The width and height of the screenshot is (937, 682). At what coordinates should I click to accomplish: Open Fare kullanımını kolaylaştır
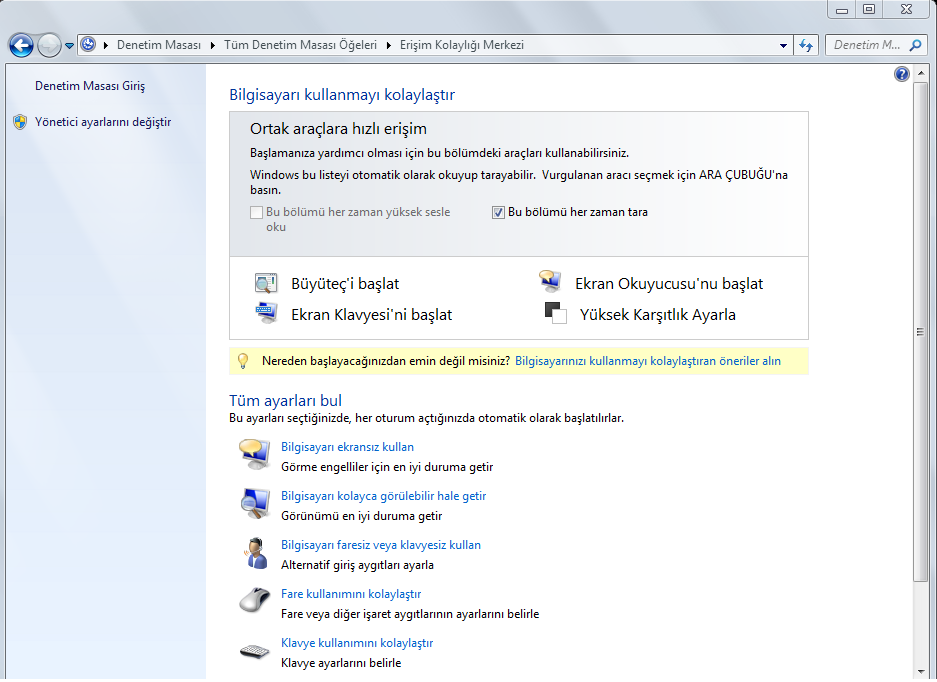(351, 594)
